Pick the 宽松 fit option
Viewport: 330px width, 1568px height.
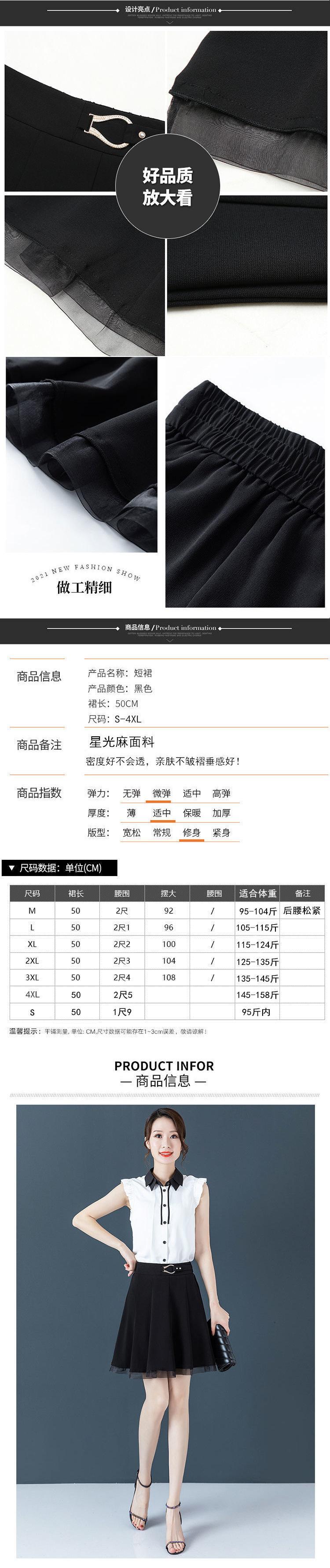(132, 833)
